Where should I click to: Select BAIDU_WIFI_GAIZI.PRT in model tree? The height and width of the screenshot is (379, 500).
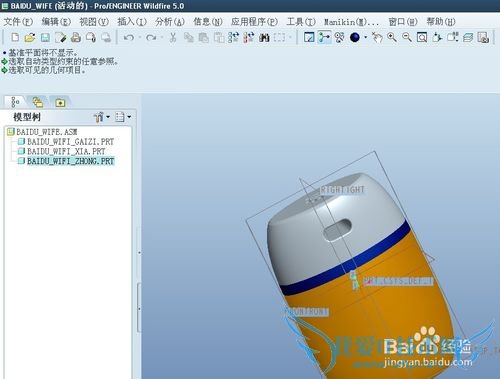coord(66,142)
